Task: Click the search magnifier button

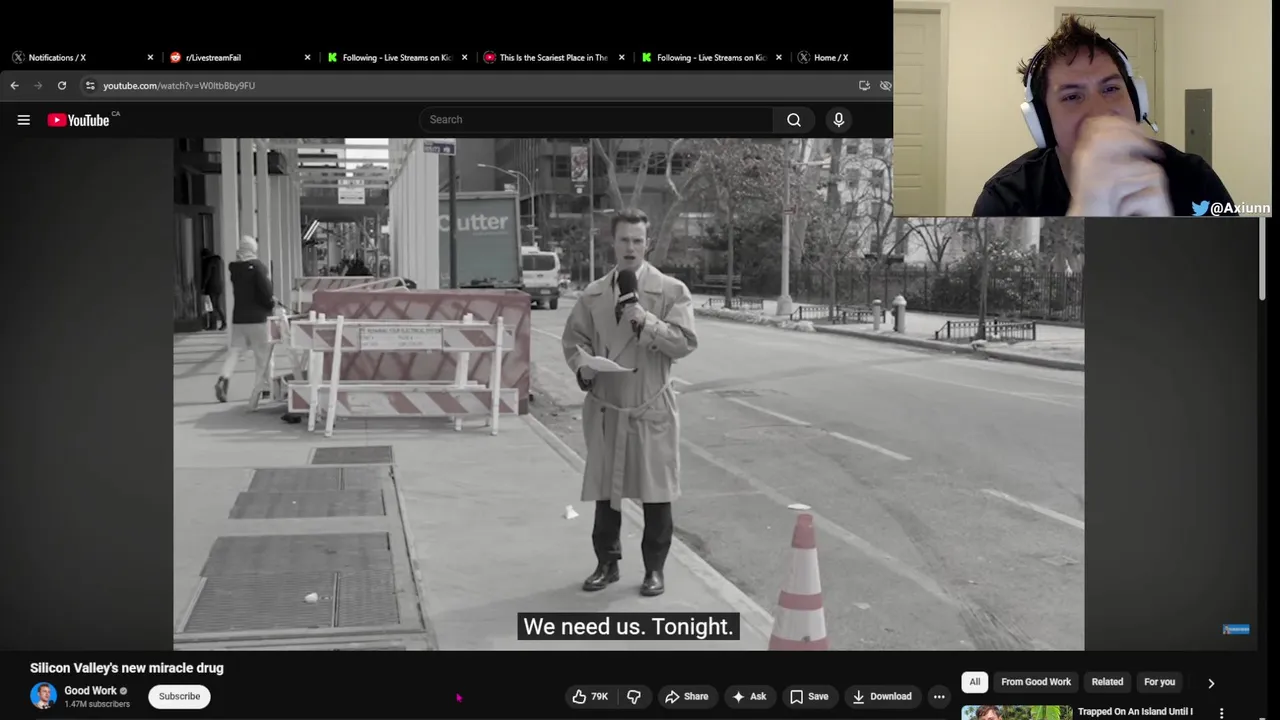Action: click(794, 120)
